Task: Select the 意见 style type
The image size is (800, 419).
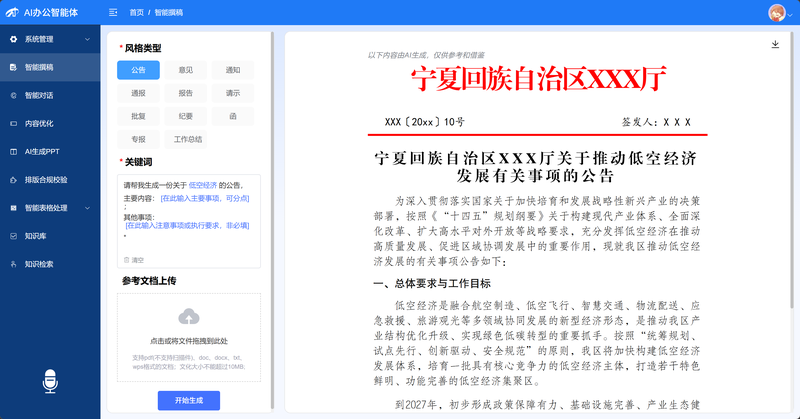Action: pos(186,70)
